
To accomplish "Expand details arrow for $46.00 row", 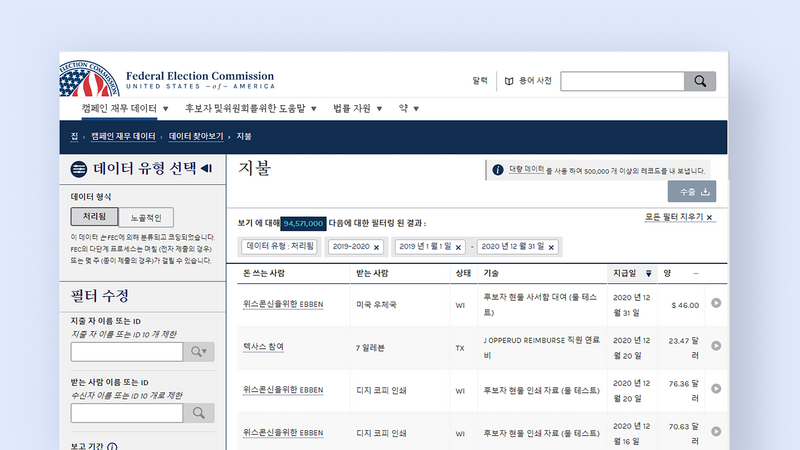I will 716,304.
